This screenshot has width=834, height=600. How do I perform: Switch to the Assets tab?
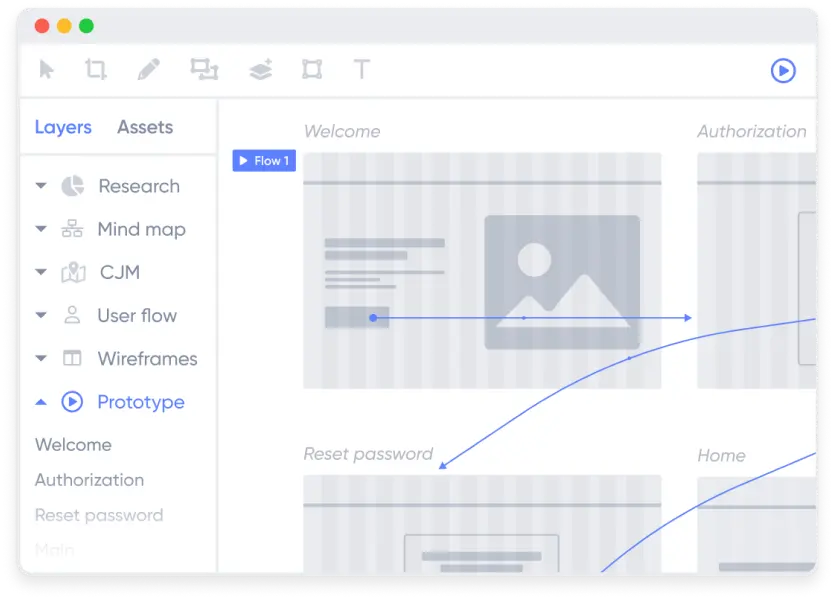[144, 127]
